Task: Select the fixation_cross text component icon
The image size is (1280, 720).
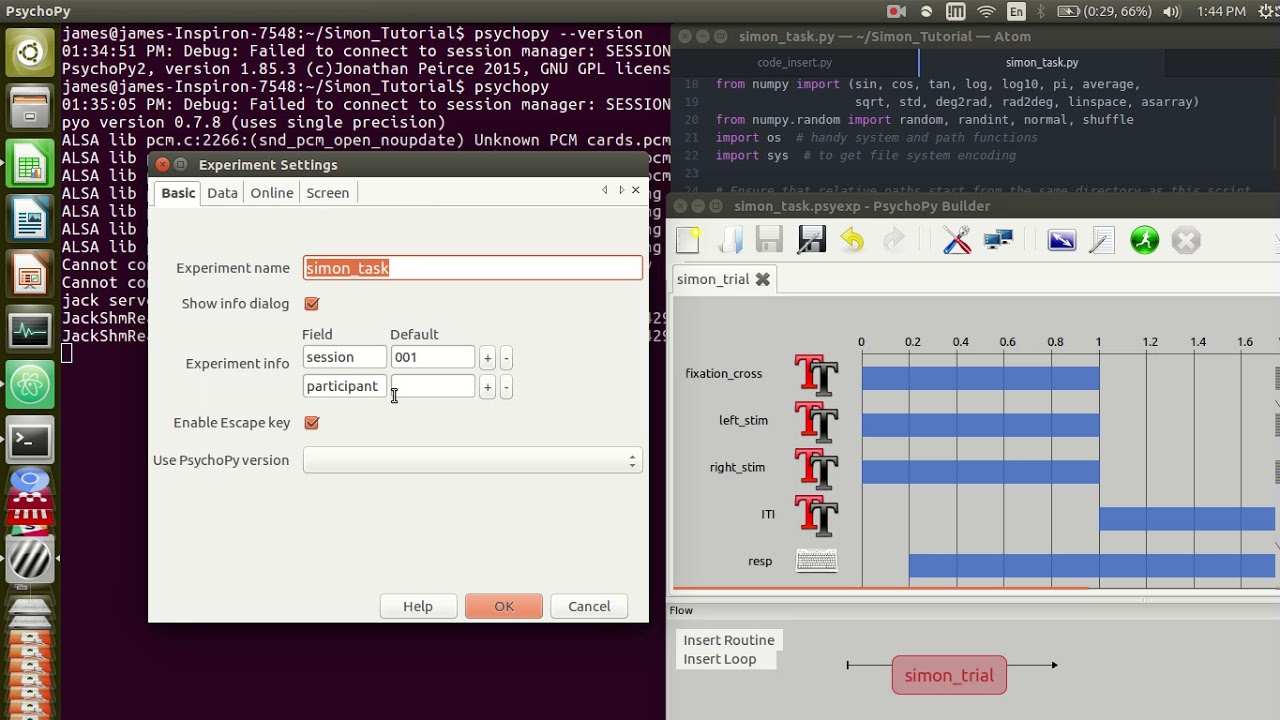Action: 816,375
